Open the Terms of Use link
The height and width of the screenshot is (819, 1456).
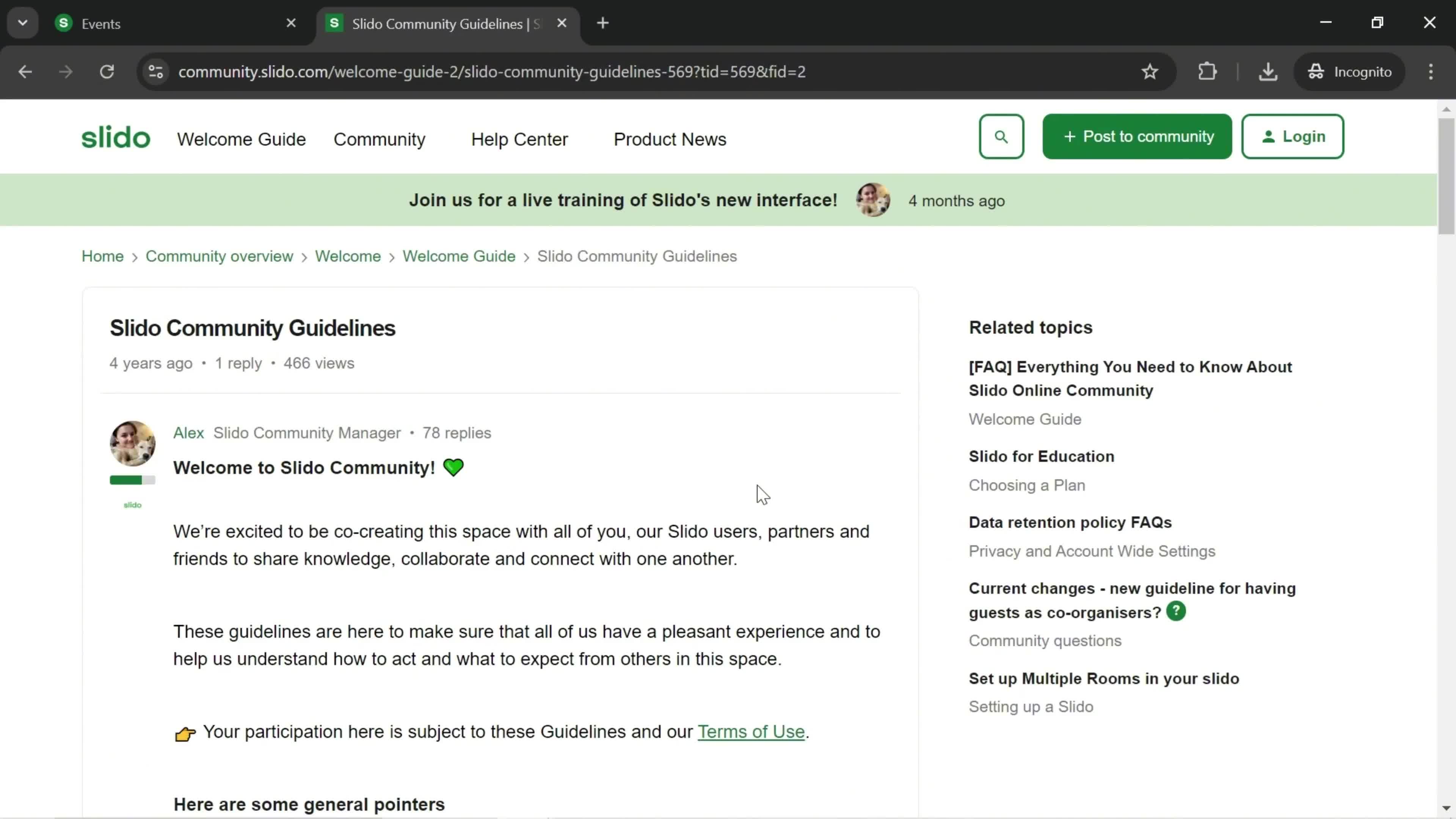[x=751, y=732]
